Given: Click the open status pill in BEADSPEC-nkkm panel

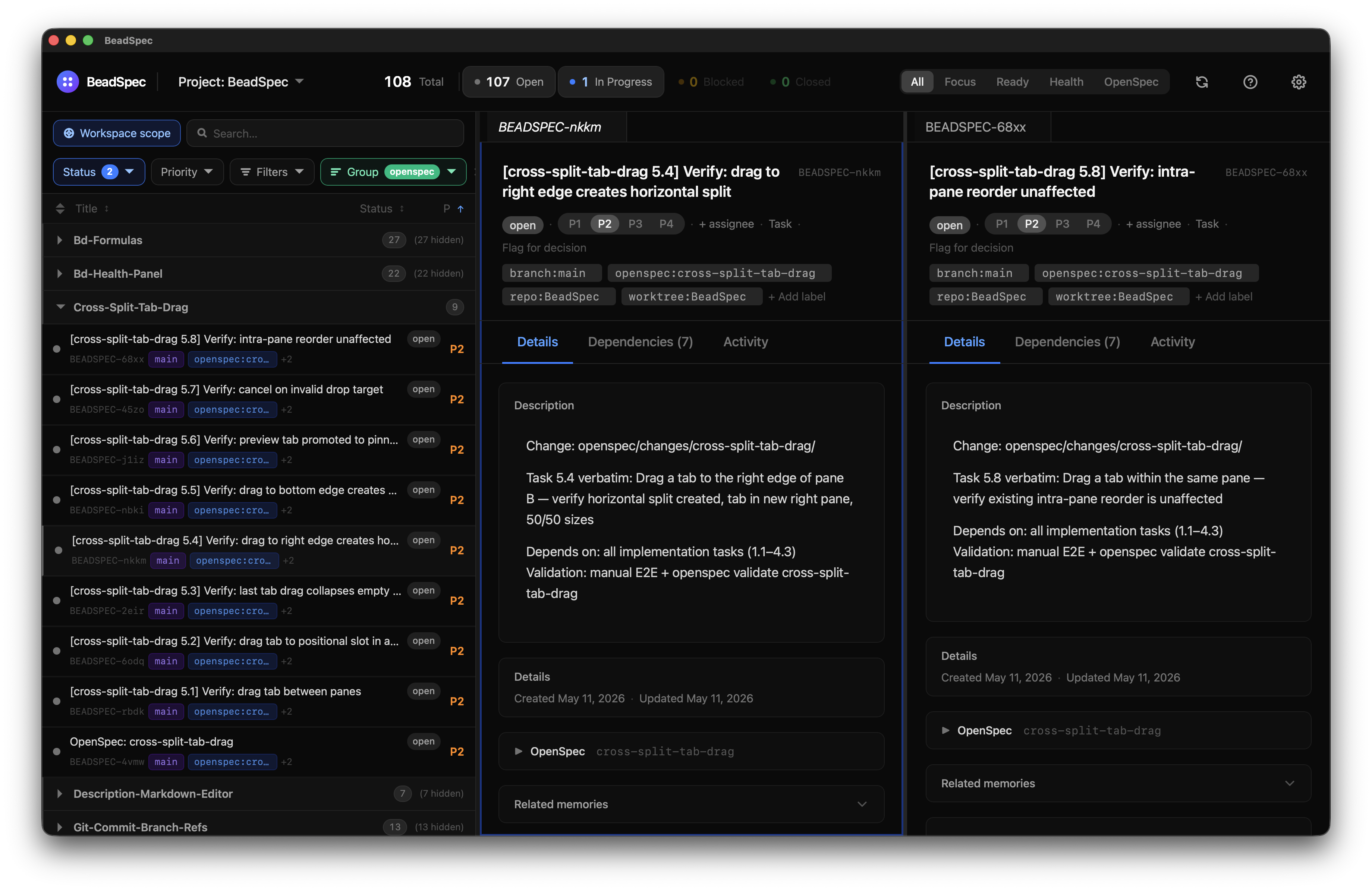Looking at the screenshot, I should [x=522, y=225].
